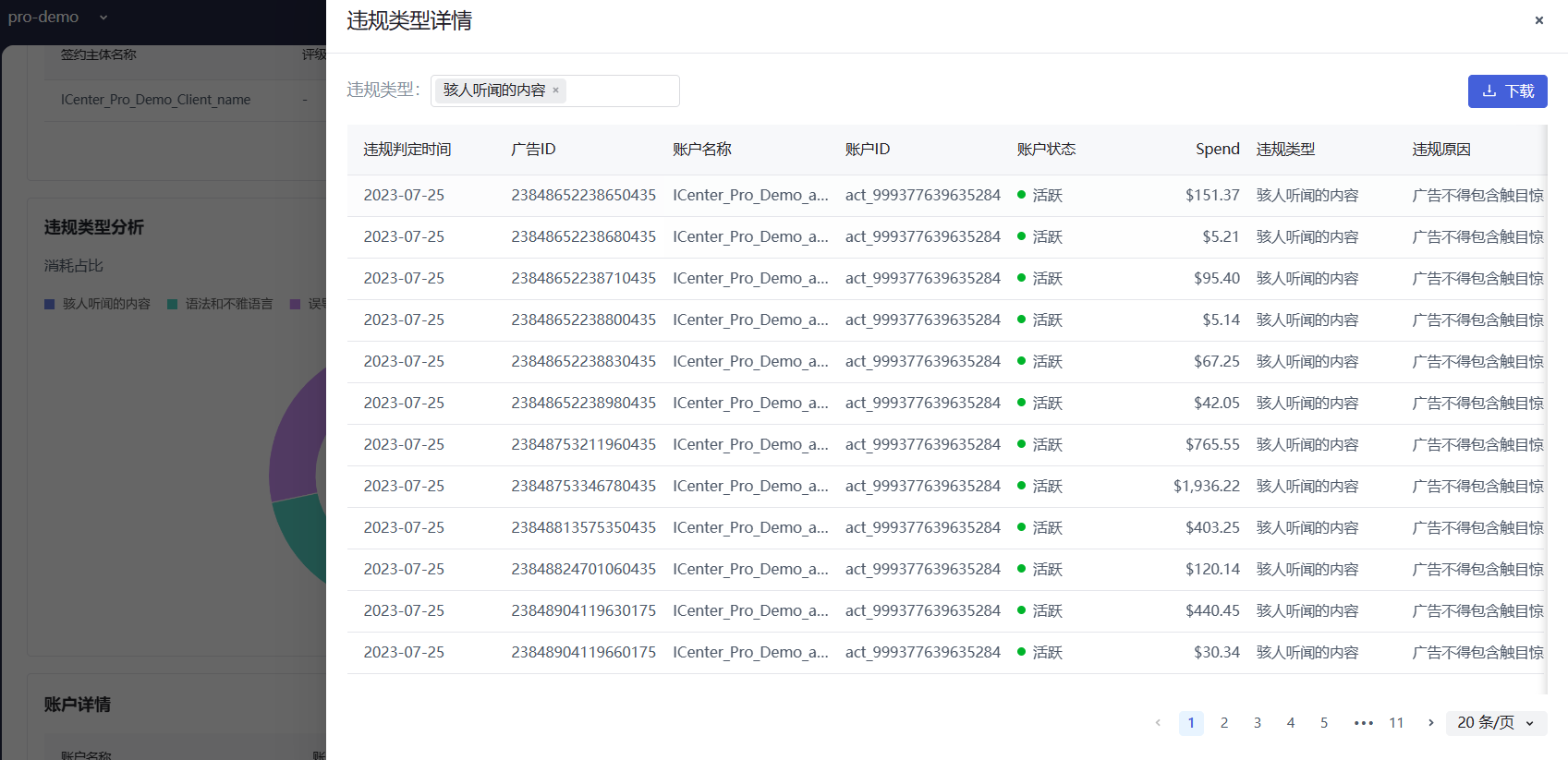Click the Spend column header
The height and width of the screenshot is (760, 1568).
[x=1218, y=150]
